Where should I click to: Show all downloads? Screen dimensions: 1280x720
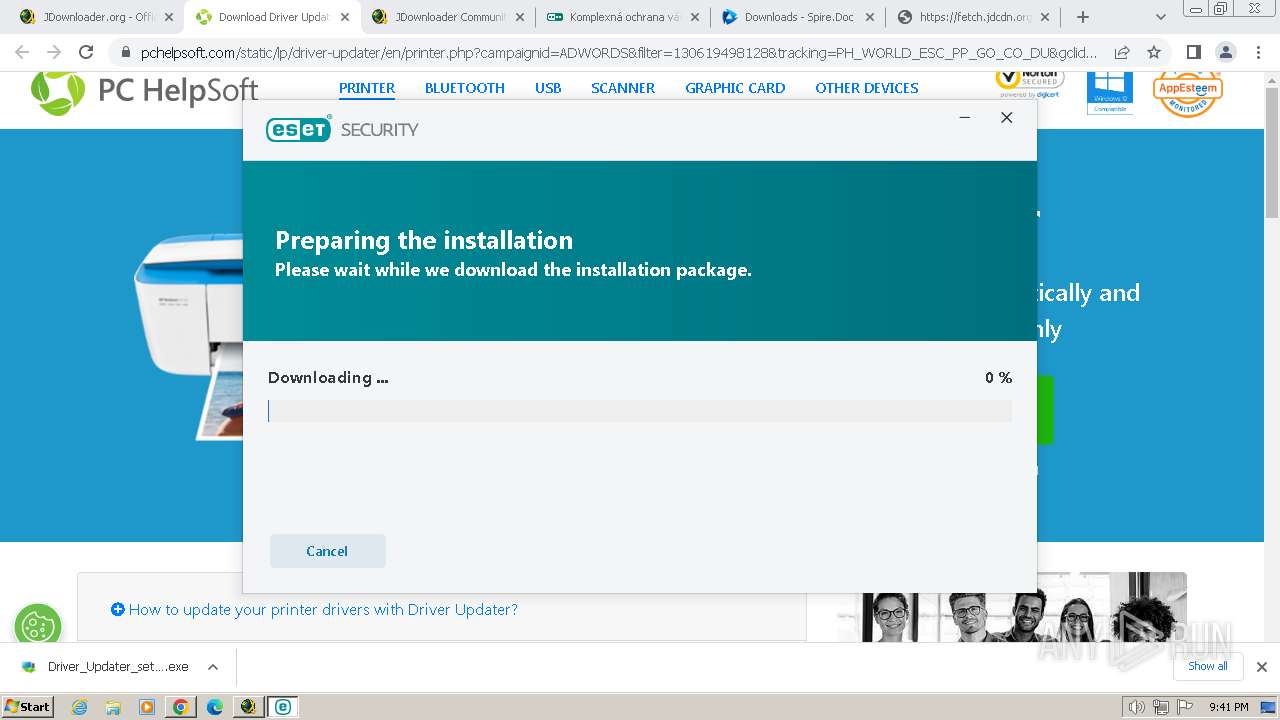(x=1208, y=667)
